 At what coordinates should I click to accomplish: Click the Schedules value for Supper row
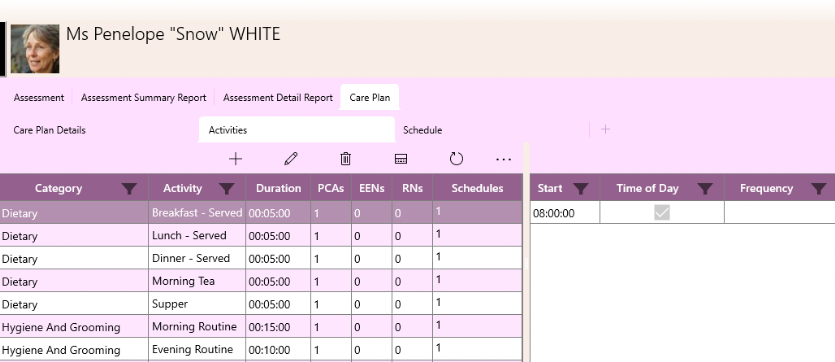(477, 304)
